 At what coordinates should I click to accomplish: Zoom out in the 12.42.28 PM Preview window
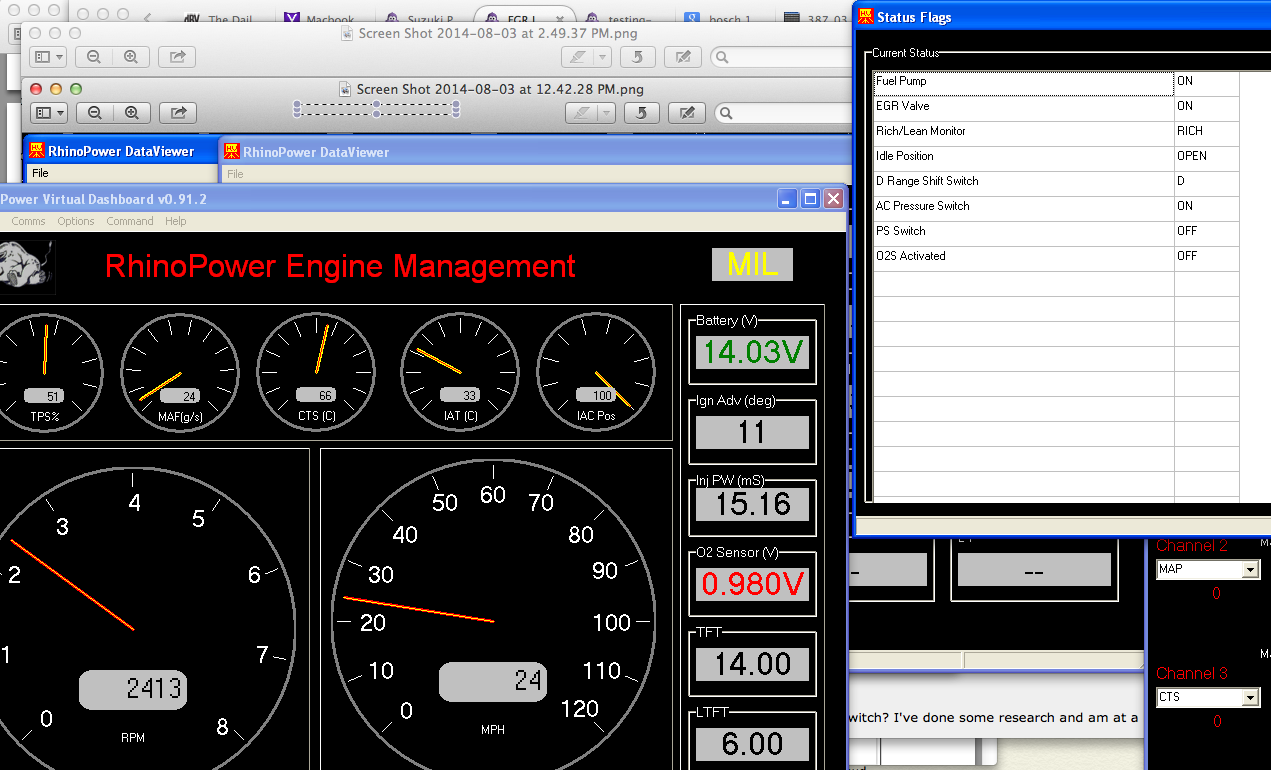click(x=95, y=113)
